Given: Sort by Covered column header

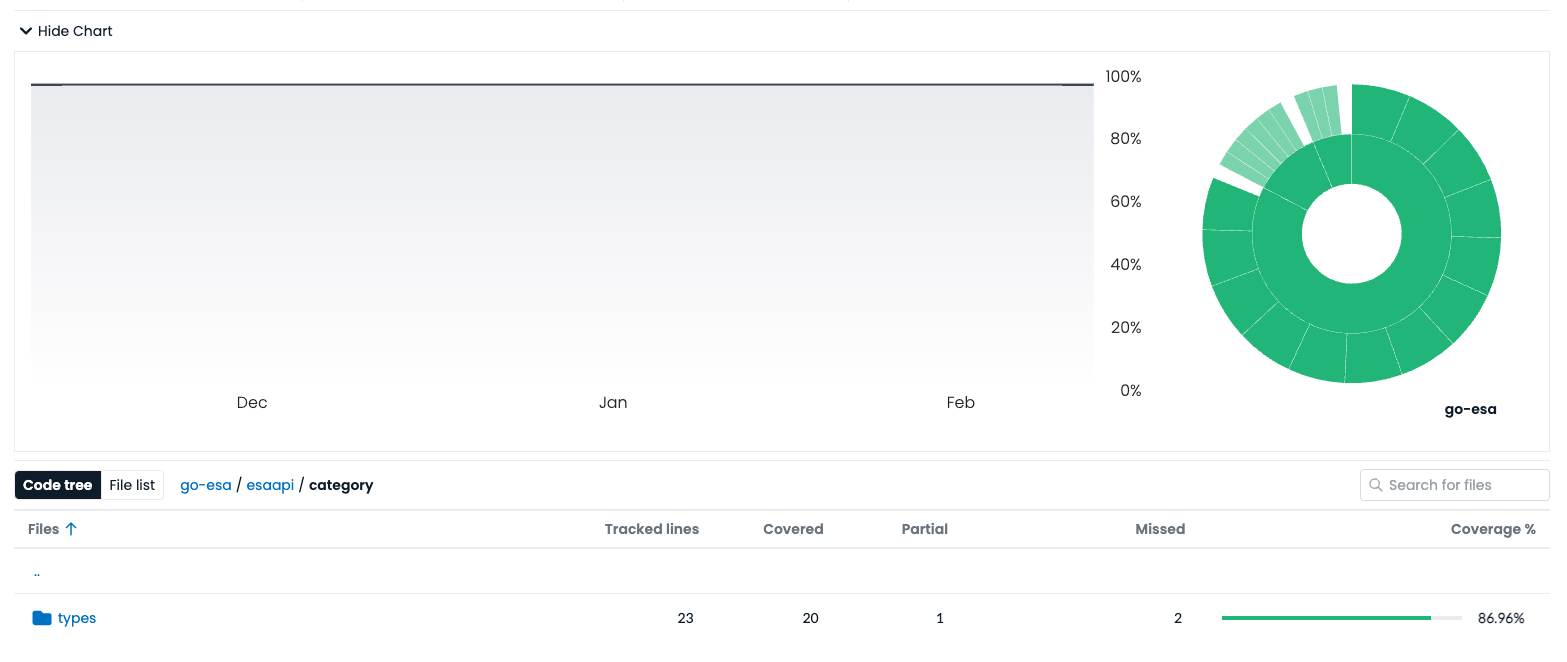Looking at the screenshot, I should coord(792,529).
